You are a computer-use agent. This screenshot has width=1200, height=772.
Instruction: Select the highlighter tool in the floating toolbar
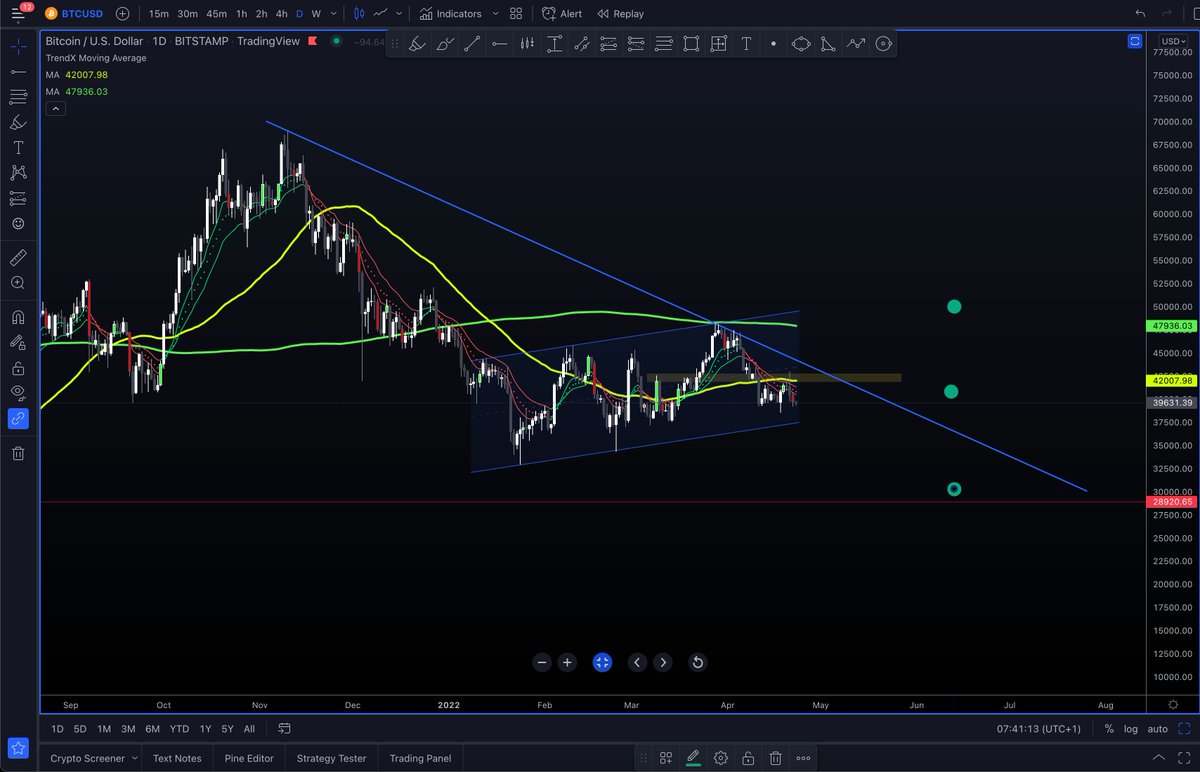418,44
